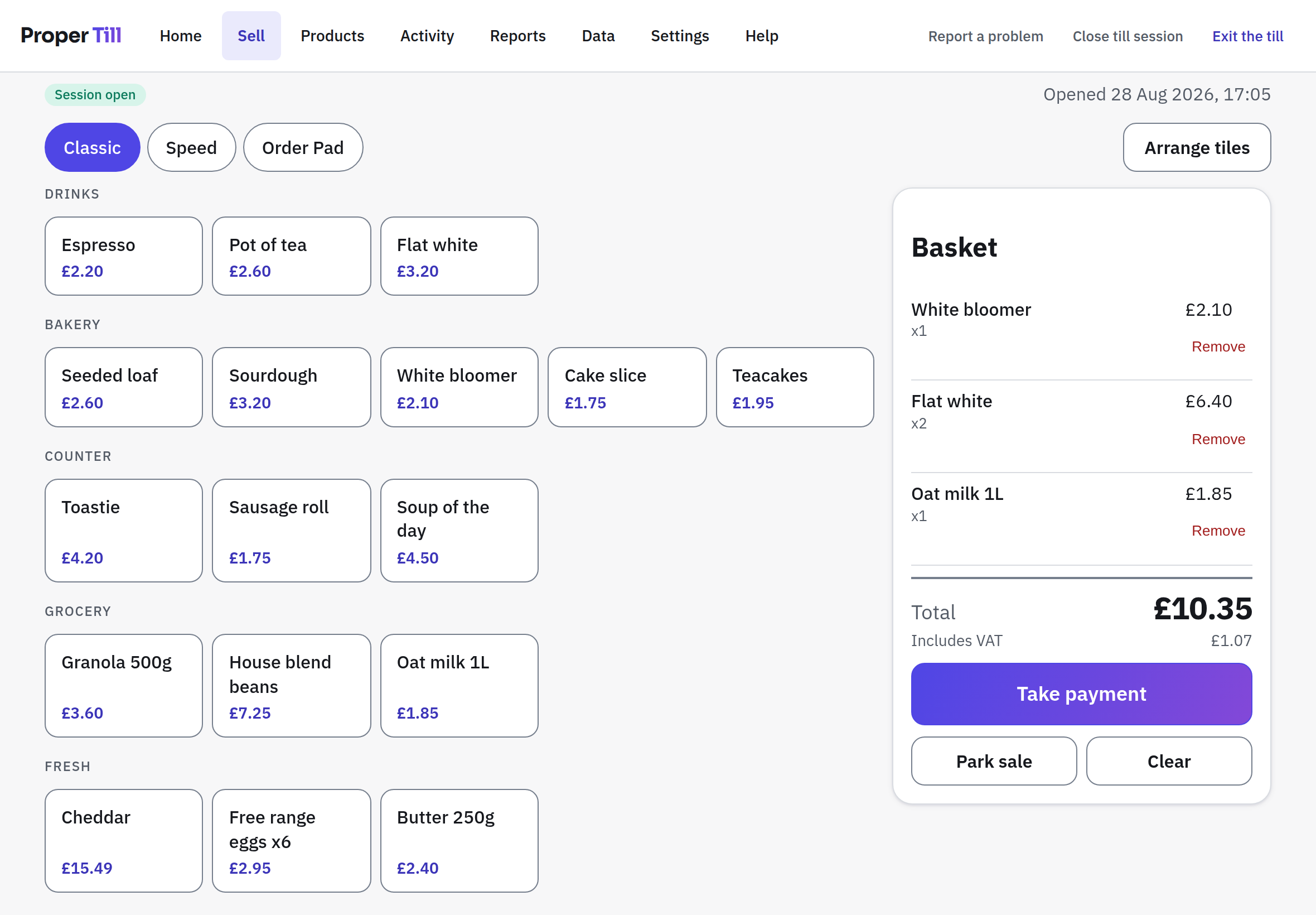1316x915 pixels.
Task: Add Sourdough product tile
Action: pyautogui.click(x=292, y=387)
